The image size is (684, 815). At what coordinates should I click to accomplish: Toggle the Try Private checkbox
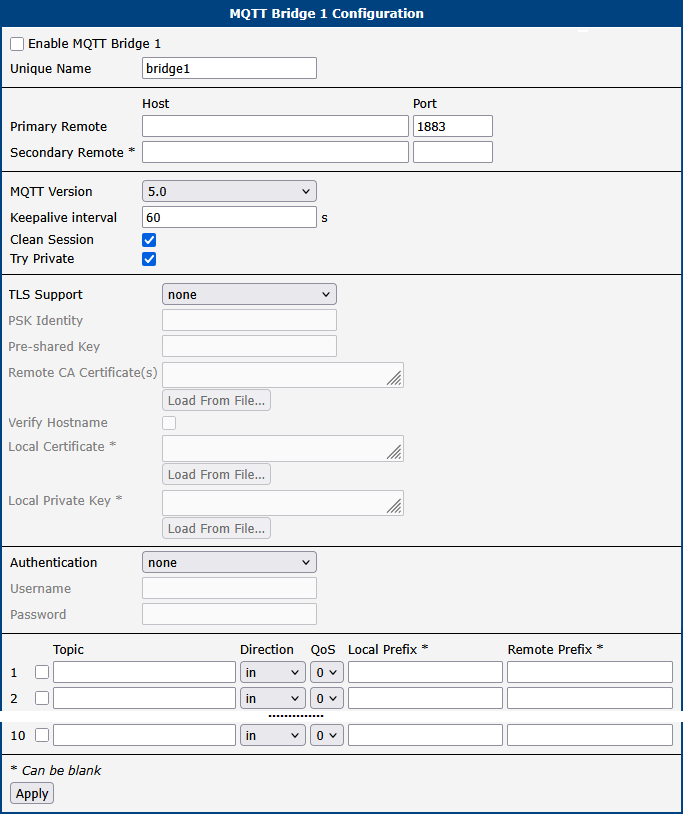point(149,259)
